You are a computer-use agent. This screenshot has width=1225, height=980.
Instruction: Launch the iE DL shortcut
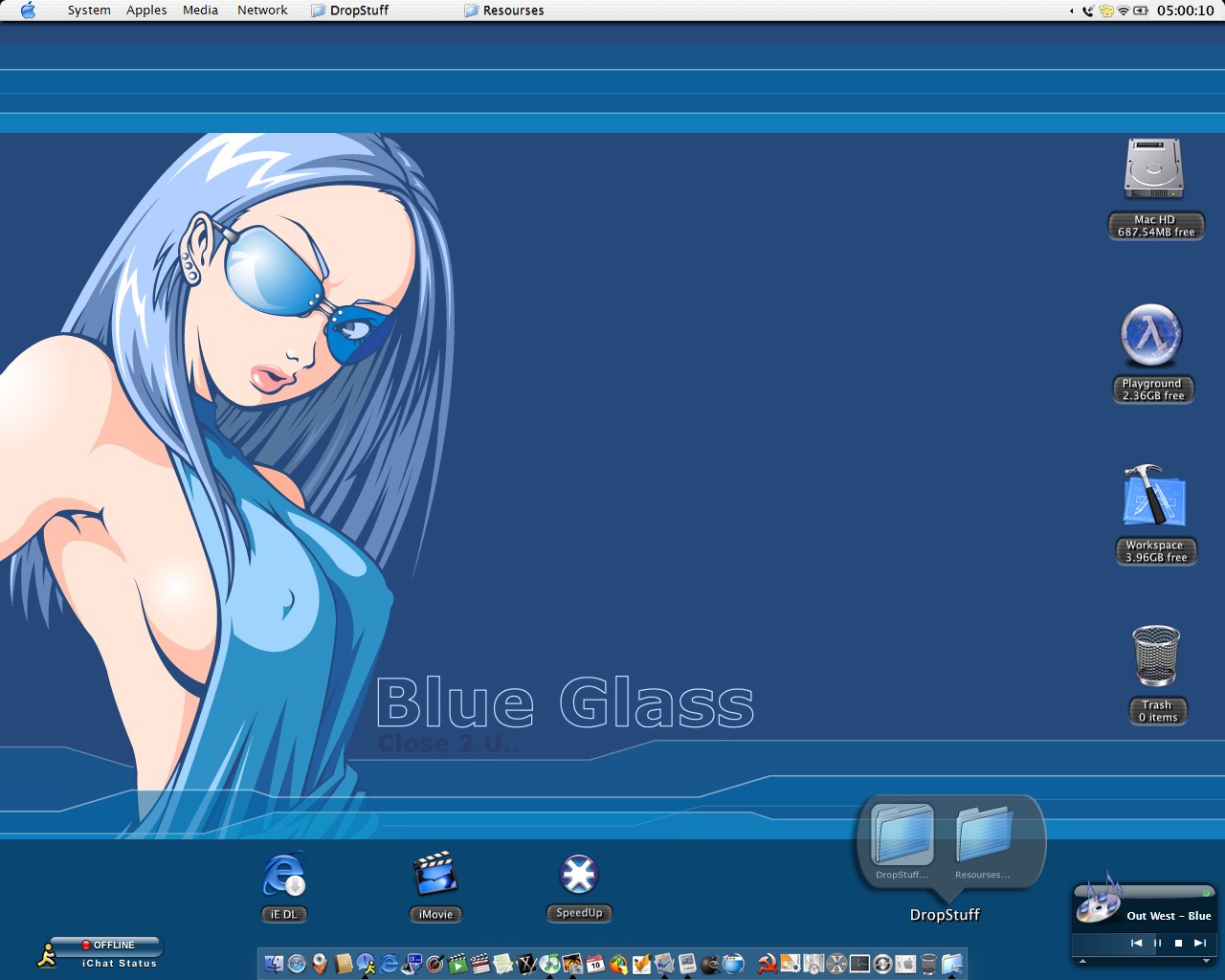[284, 875]
